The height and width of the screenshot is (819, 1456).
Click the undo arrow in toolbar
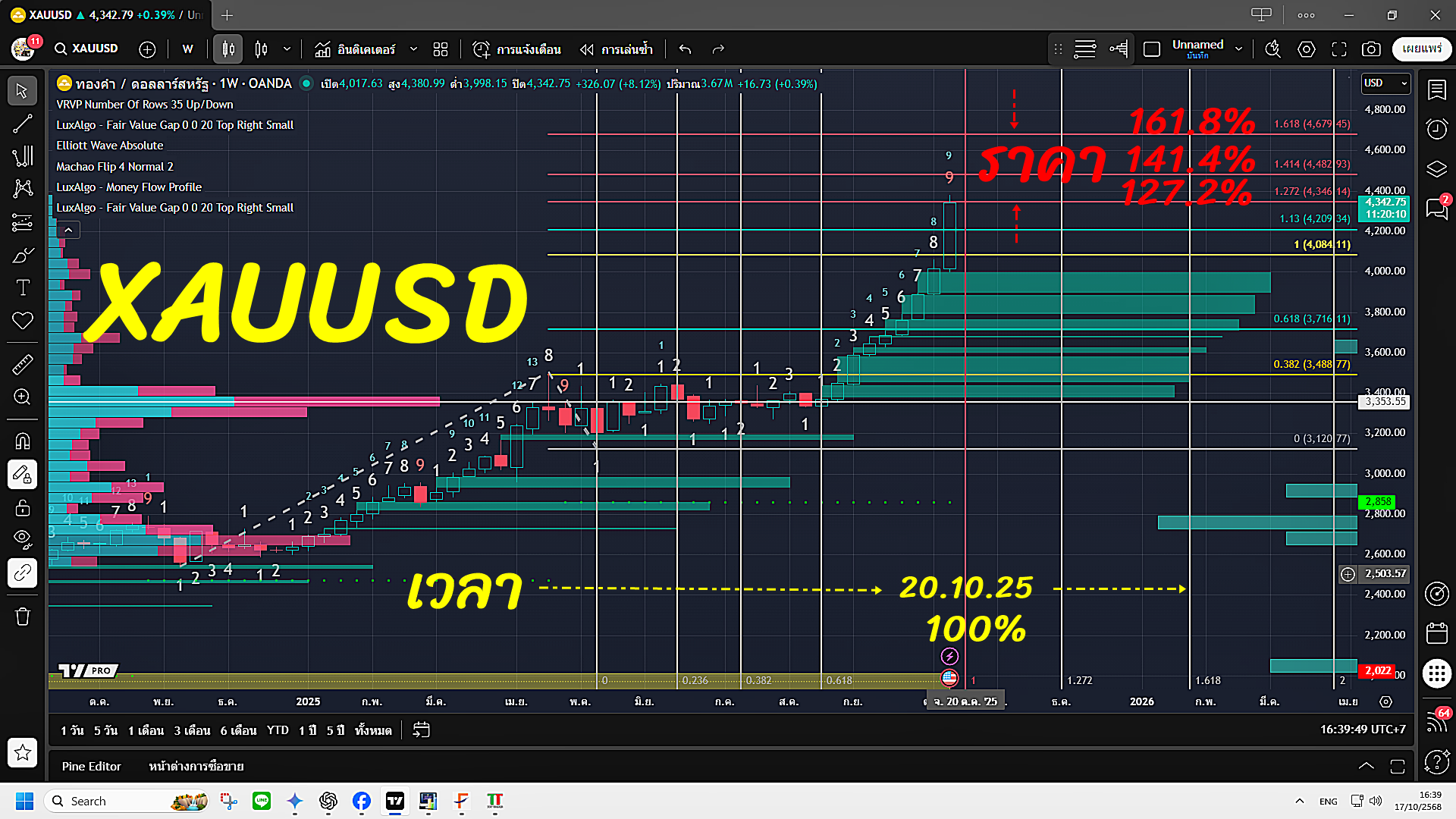pos(685,49)
